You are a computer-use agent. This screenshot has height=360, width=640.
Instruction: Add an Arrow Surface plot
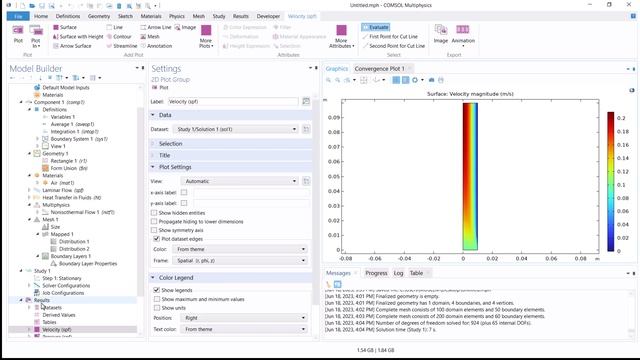point(72,46)
